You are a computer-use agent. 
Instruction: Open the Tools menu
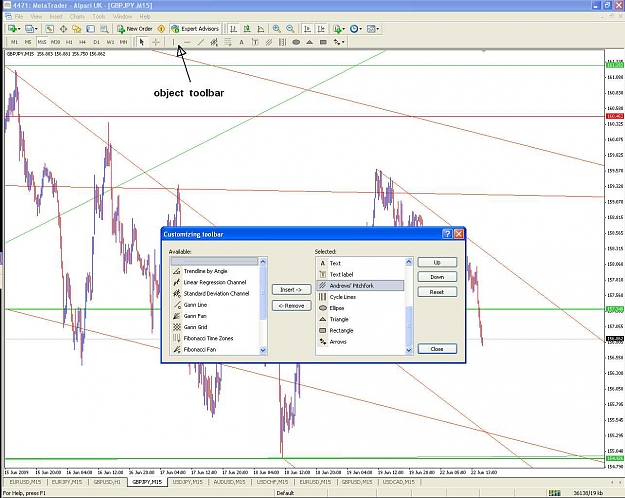[98, 16]
